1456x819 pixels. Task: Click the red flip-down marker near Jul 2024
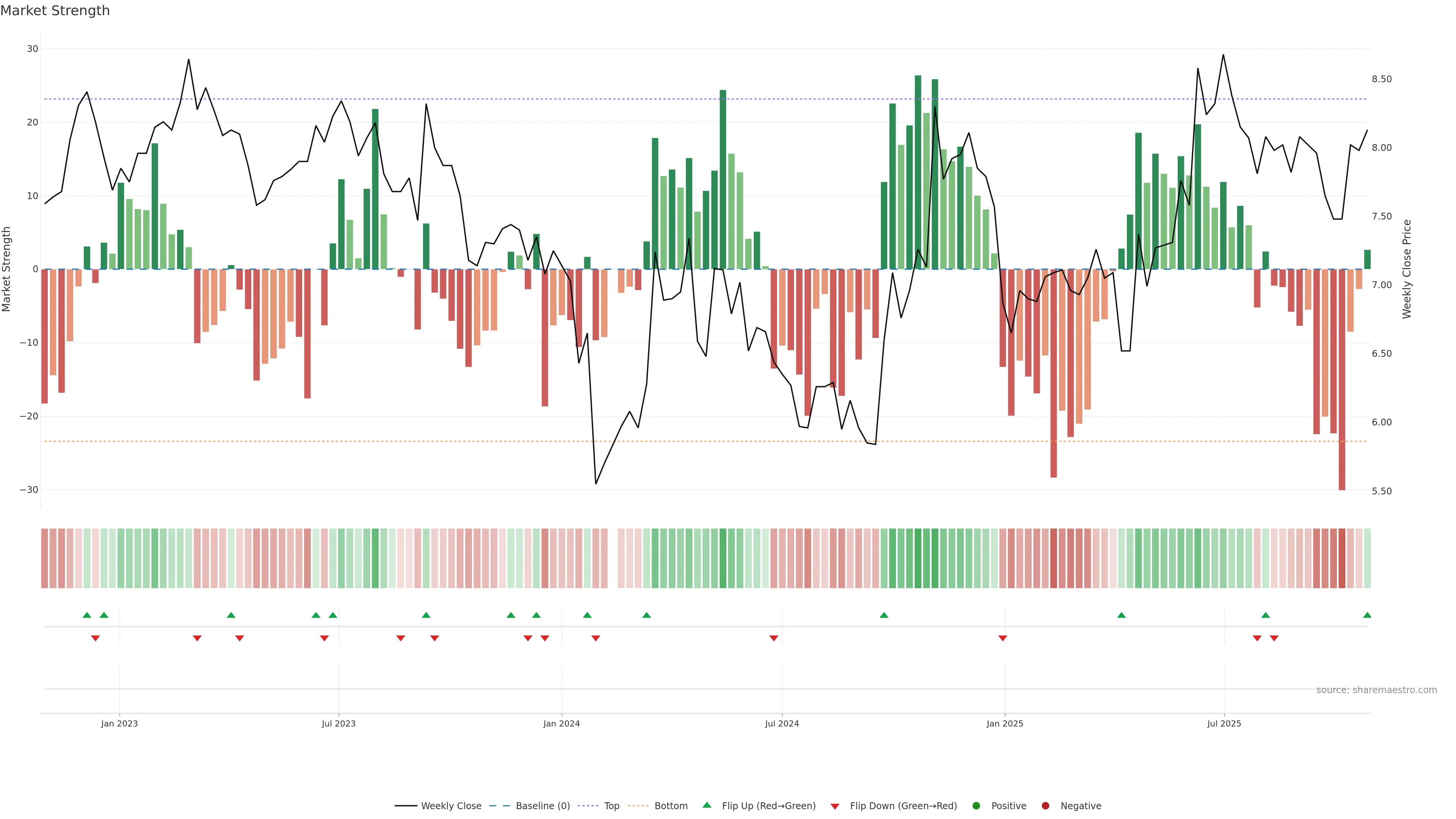tap(774, 638)
